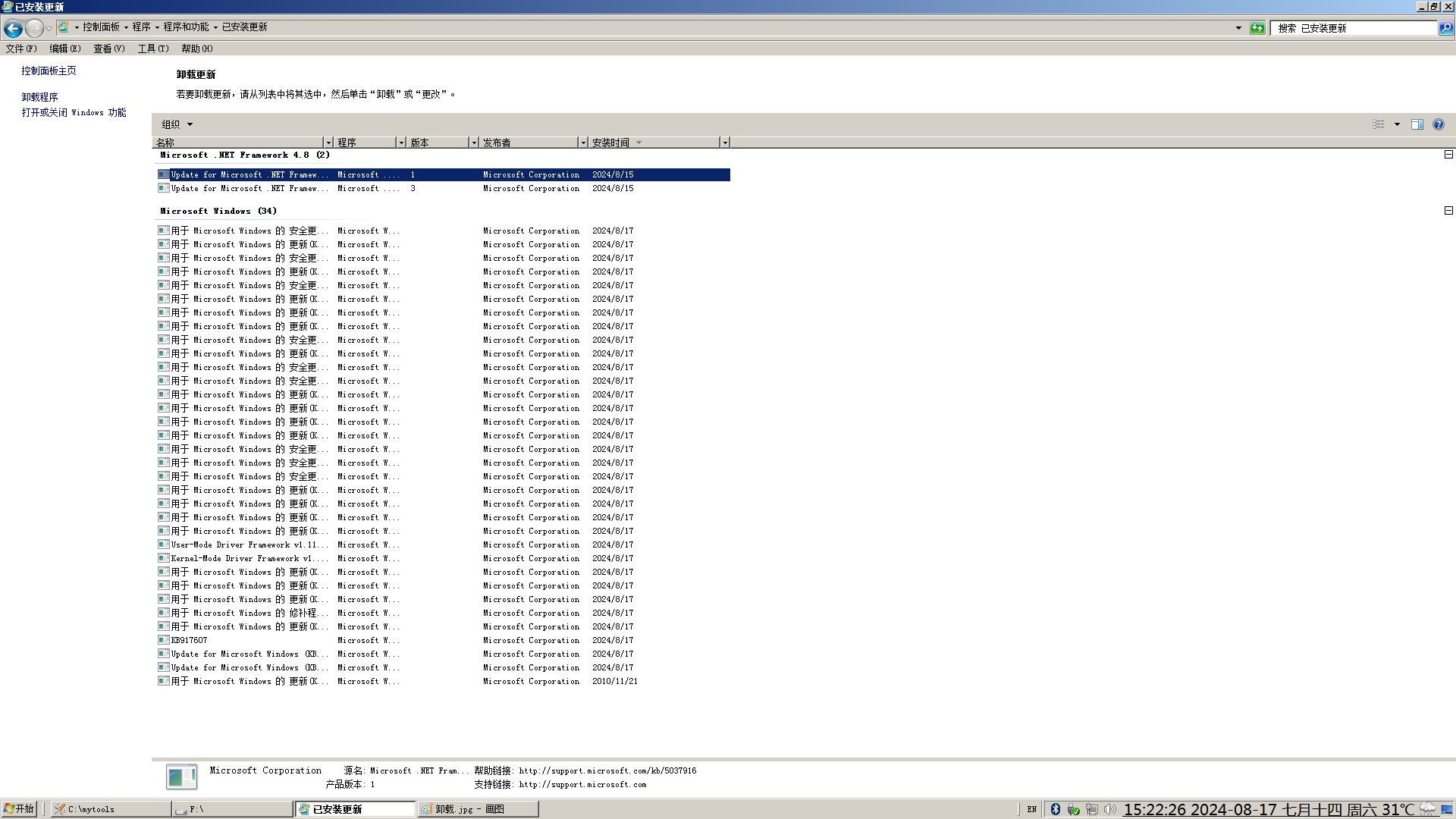This screenshot has height=819, width=1456.
Task: Click the icon of User-Mode Driver Framework row
Action: pyautogui.click(x=163, y=544)
